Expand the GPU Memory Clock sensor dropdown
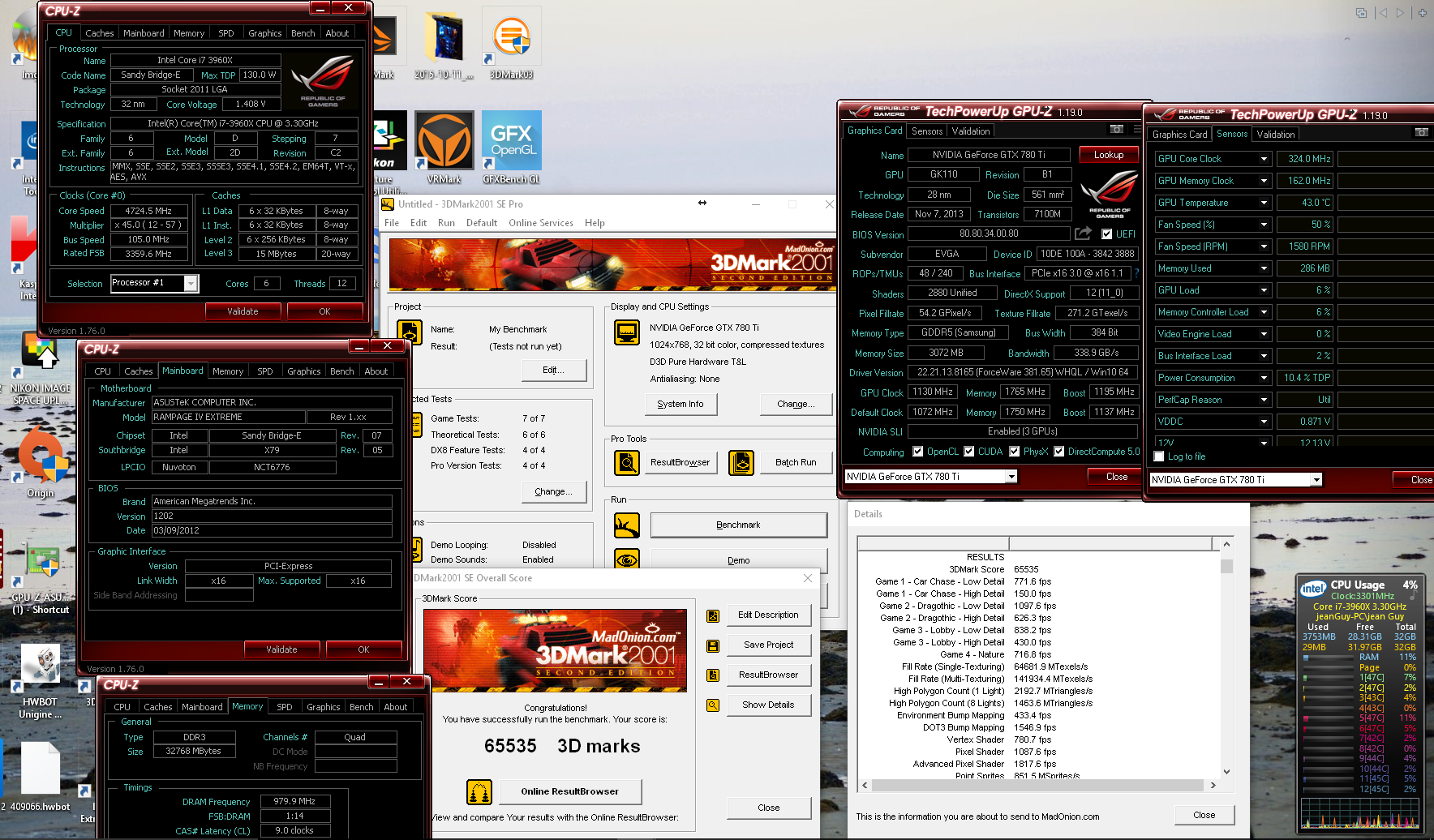 click(x=1264, y=181)
